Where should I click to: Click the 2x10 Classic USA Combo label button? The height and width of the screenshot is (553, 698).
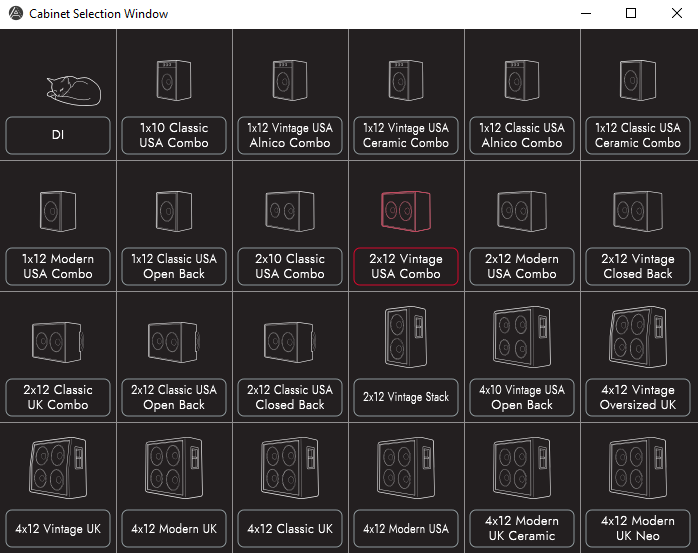pyautogui.click(x=290, y=266)
